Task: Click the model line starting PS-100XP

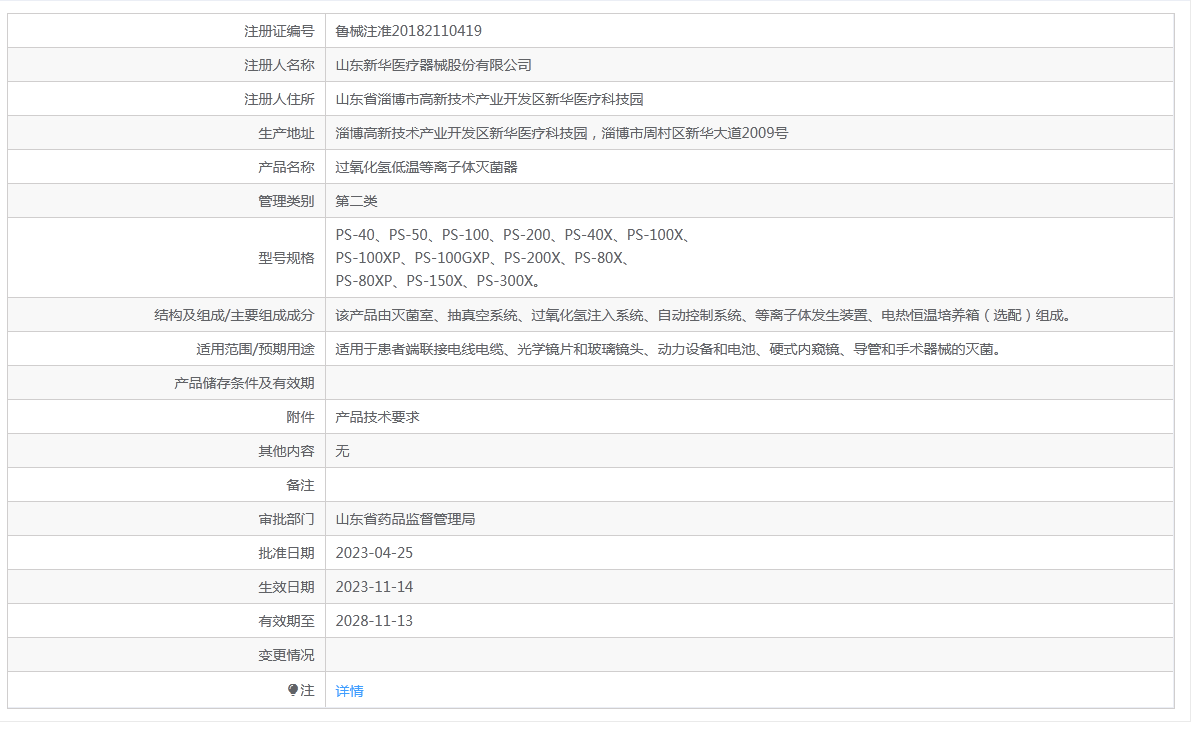Action: pyautogui.click(x=483, y=258)
